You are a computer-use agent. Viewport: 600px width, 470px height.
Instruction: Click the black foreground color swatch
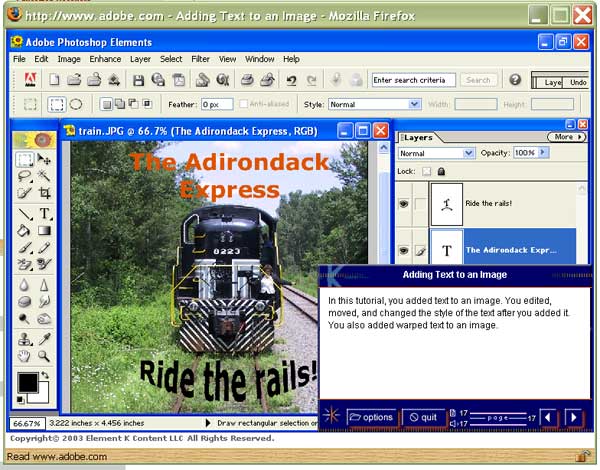point(28,382)
